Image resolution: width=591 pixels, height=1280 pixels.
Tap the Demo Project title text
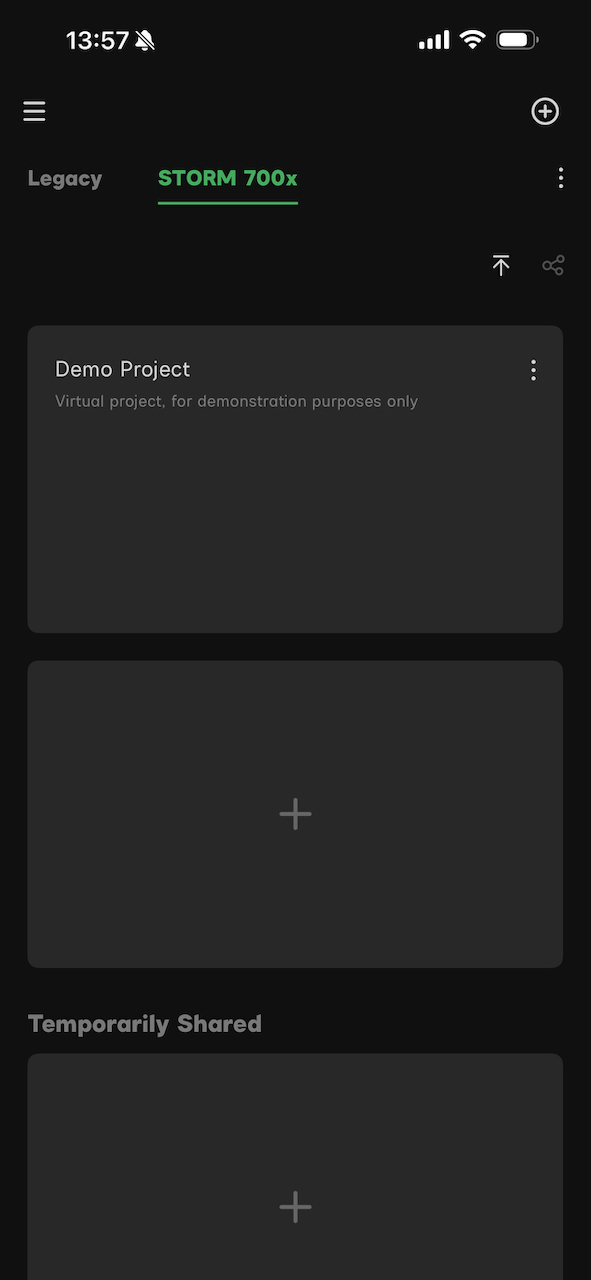pyautogui.click(x=122, y=369)
